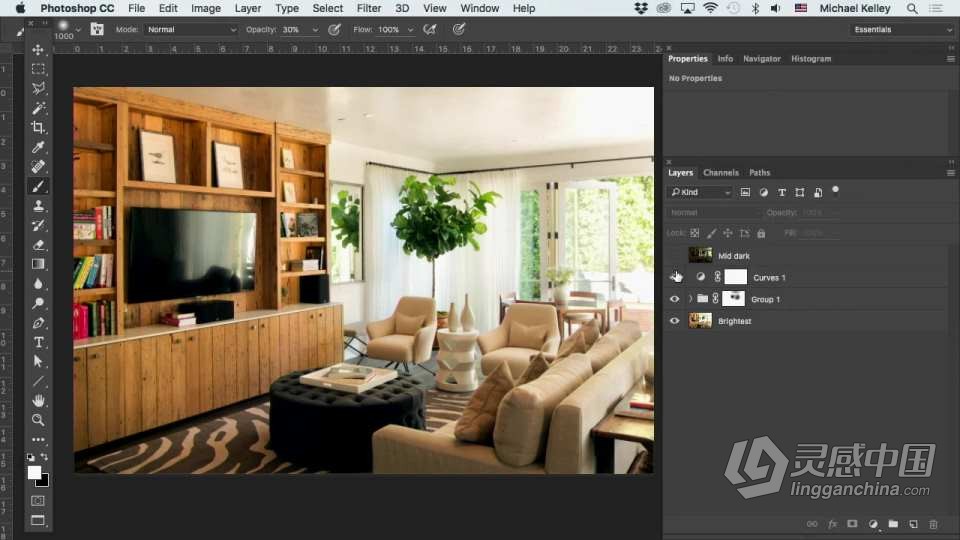Toggle pressure for size button
Image resolution: width=960 pixels, height=540 pixels.
click(x=459, y=29)
